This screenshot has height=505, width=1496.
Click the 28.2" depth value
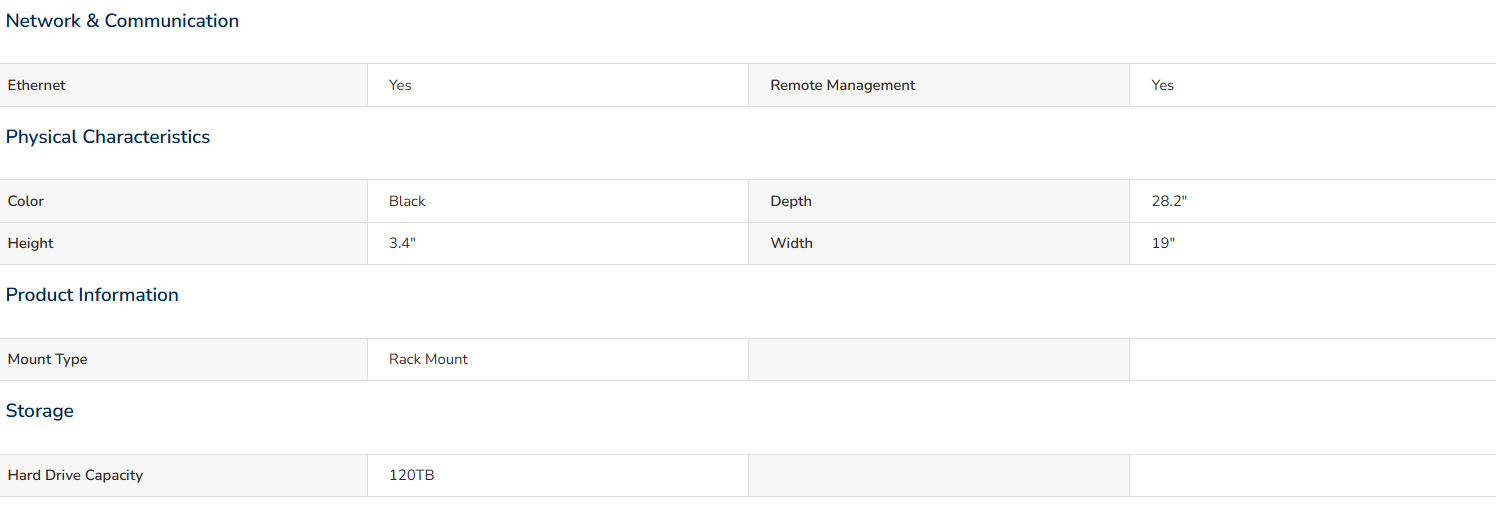point(1169,201)
